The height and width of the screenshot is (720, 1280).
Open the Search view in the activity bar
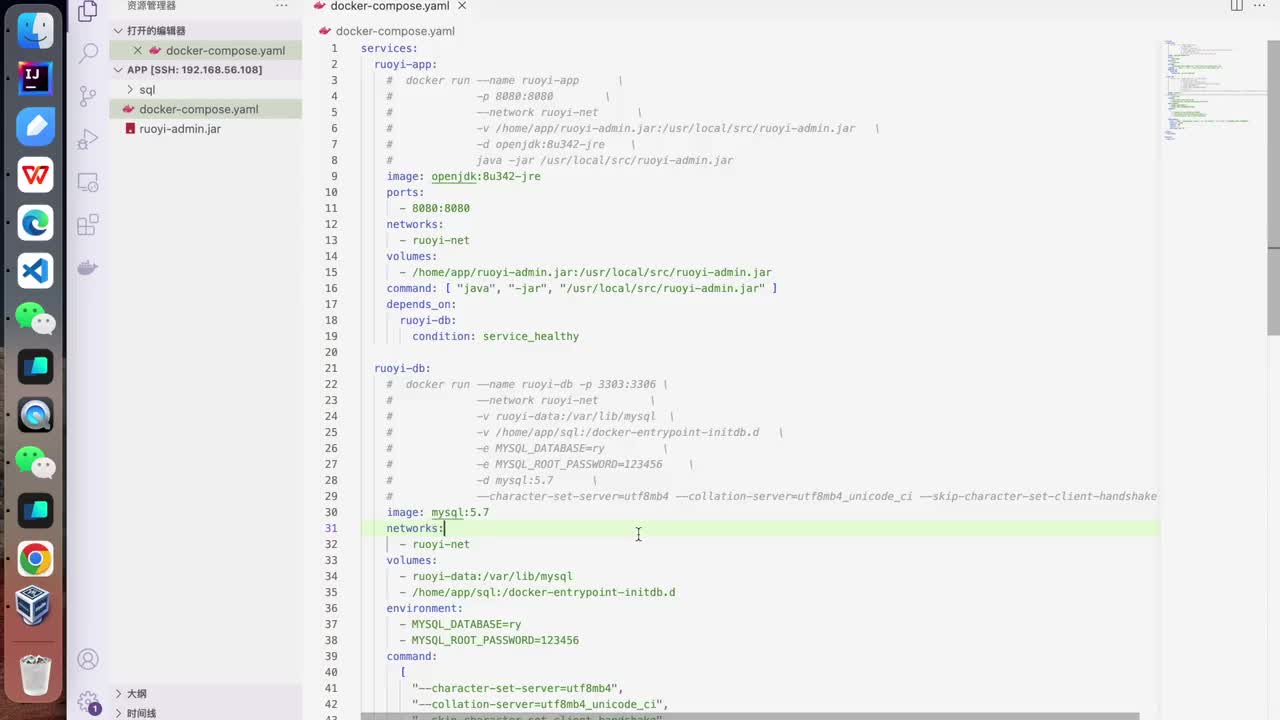pyautogui.click(x=88, y=52)
